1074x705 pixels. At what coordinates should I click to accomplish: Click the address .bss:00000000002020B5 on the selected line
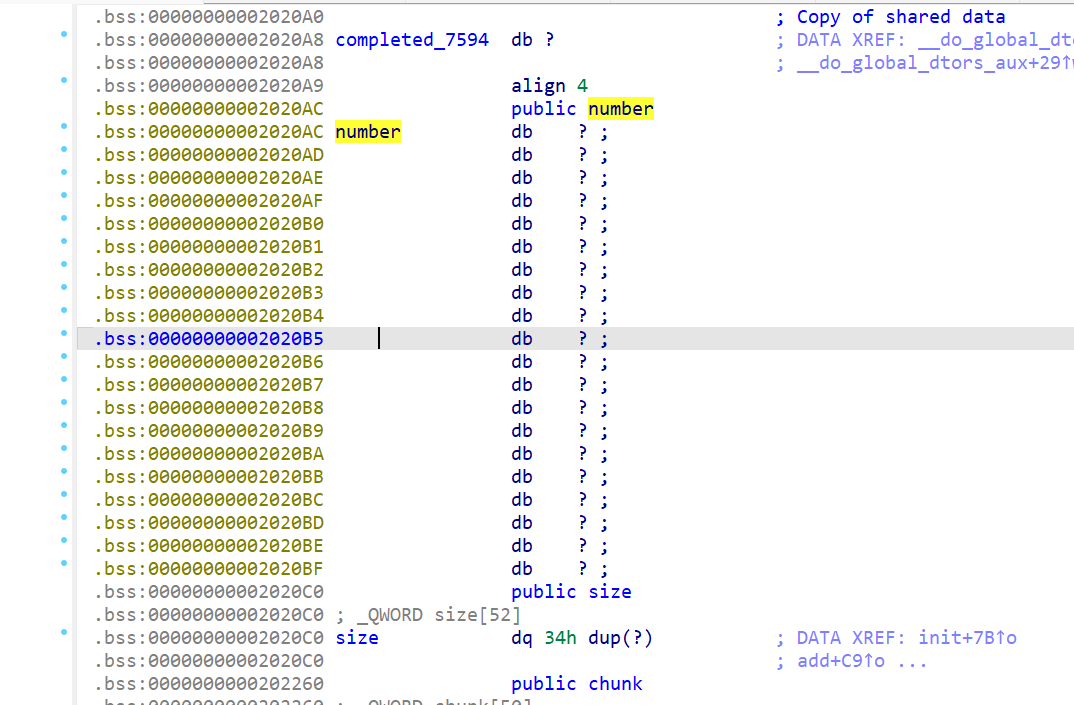click(x=209, y=339)
